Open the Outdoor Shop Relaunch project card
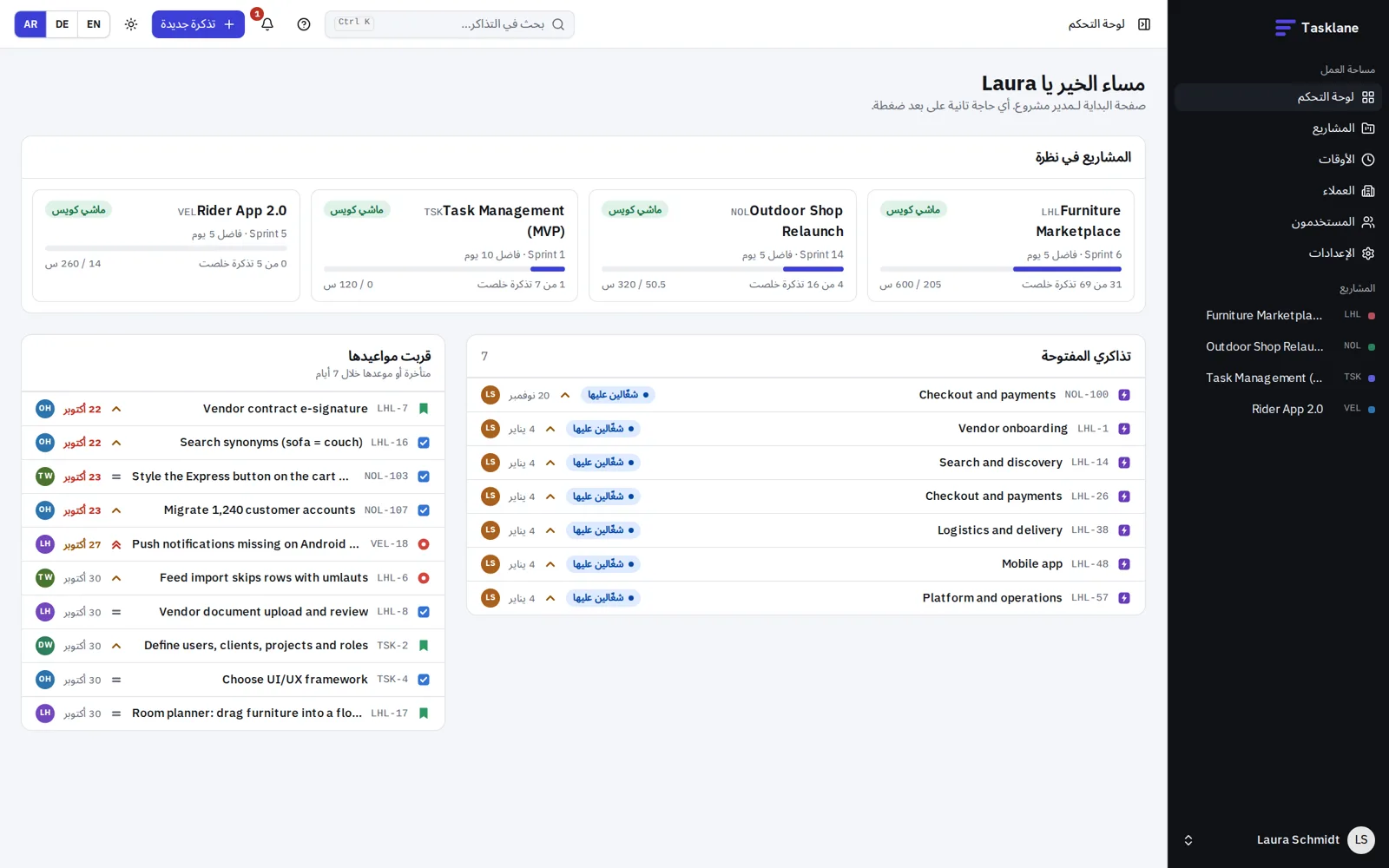 pyautogui.click(x=722, y=246)
